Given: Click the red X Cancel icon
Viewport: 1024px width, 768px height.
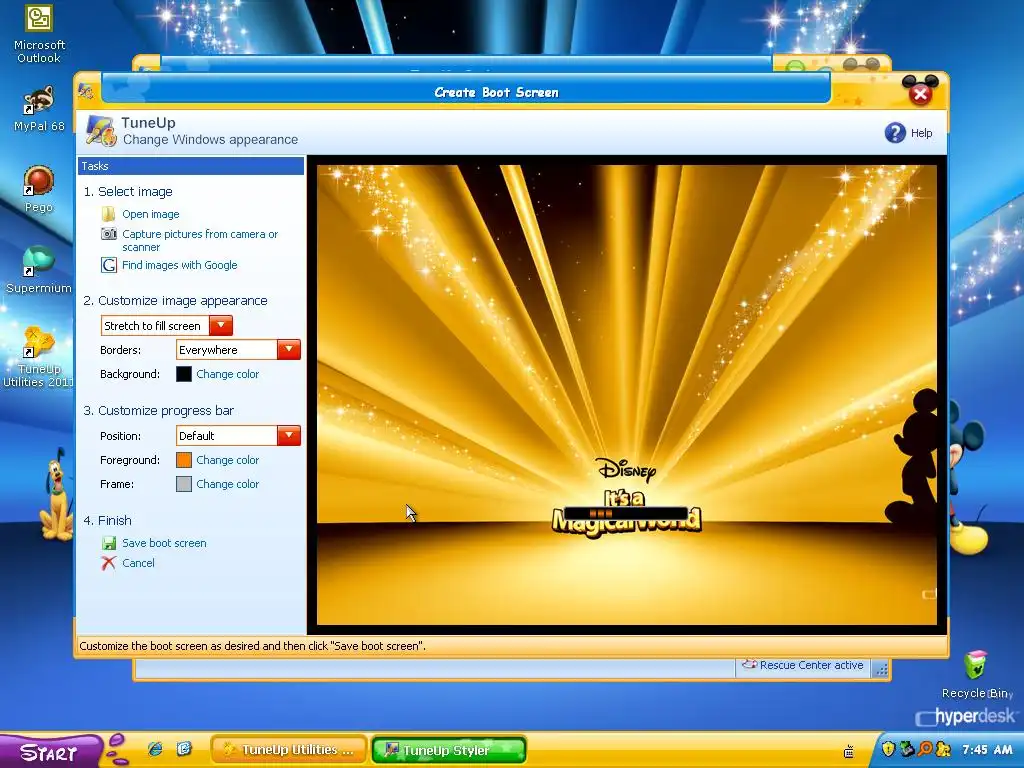Looking at the screenshot, I should [108, 563].
